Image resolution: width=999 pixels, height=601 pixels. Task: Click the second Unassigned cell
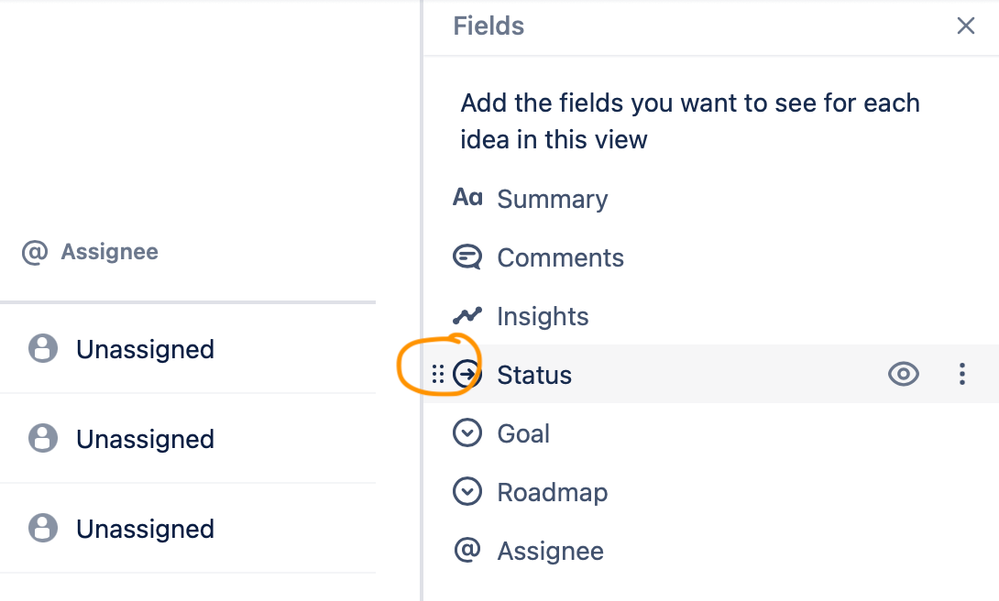tap(145, 439)
